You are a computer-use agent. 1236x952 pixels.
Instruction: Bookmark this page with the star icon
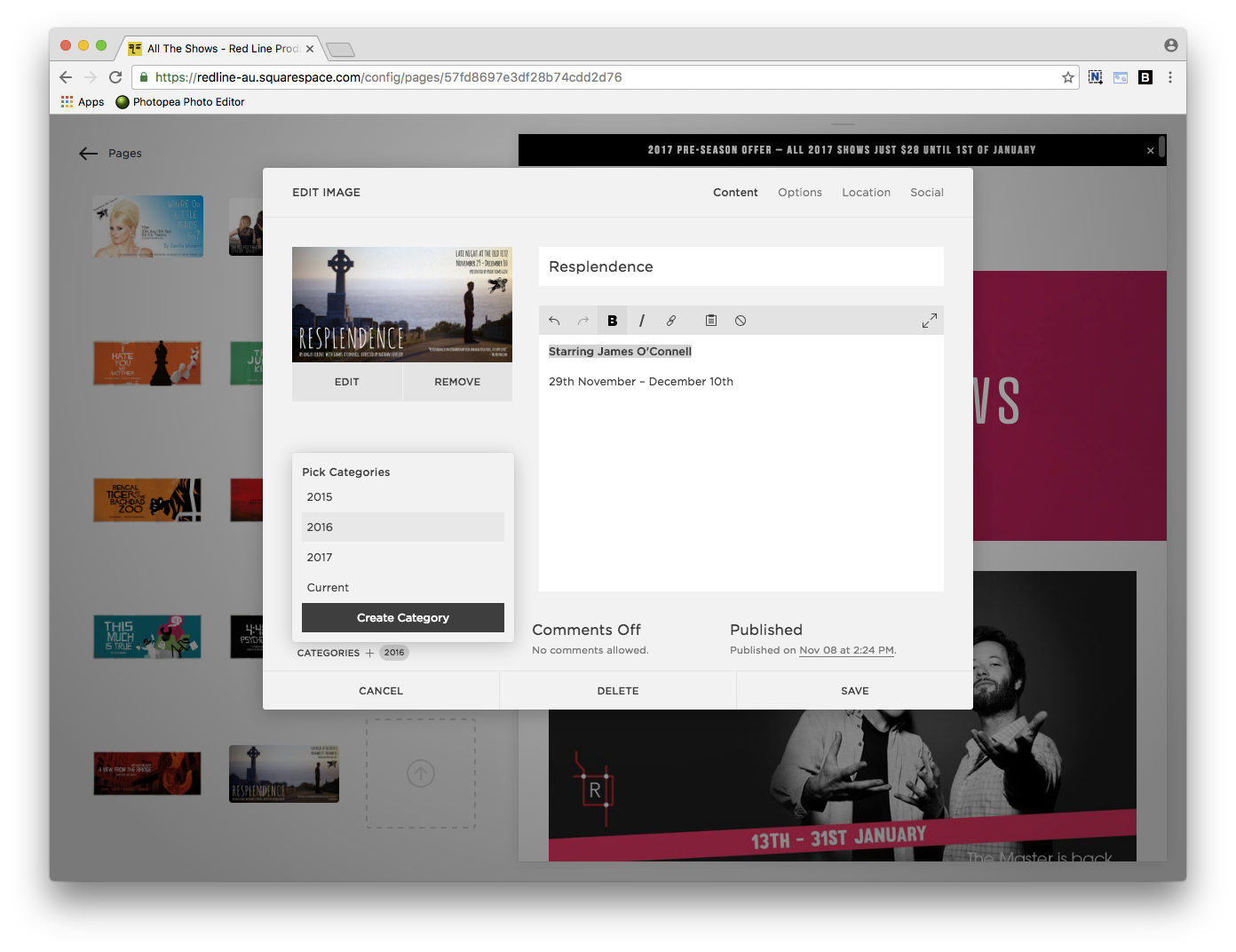click(x=1068, y=77)
